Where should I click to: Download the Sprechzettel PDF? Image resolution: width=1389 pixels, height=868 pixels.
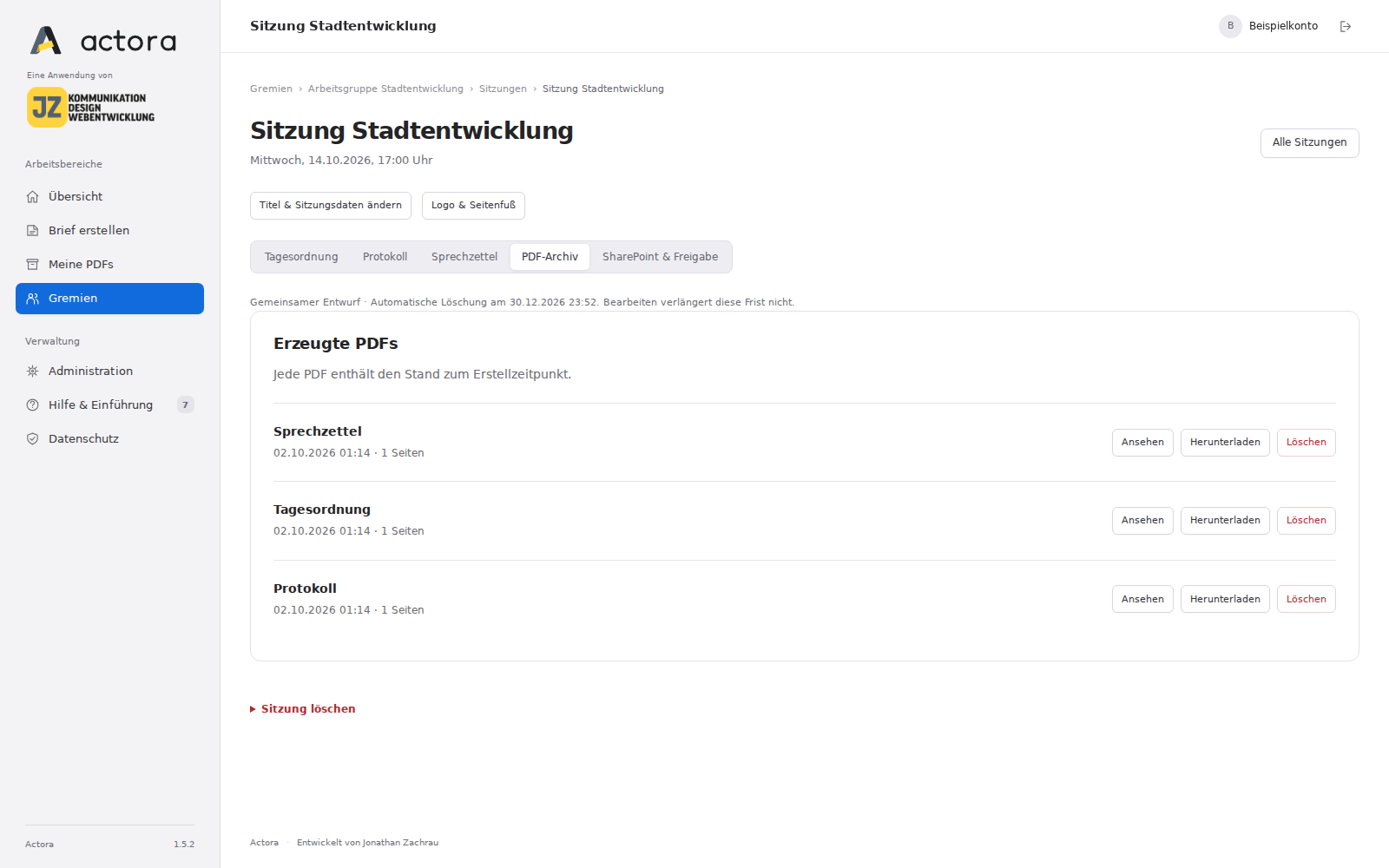(x=1225, y=443)
